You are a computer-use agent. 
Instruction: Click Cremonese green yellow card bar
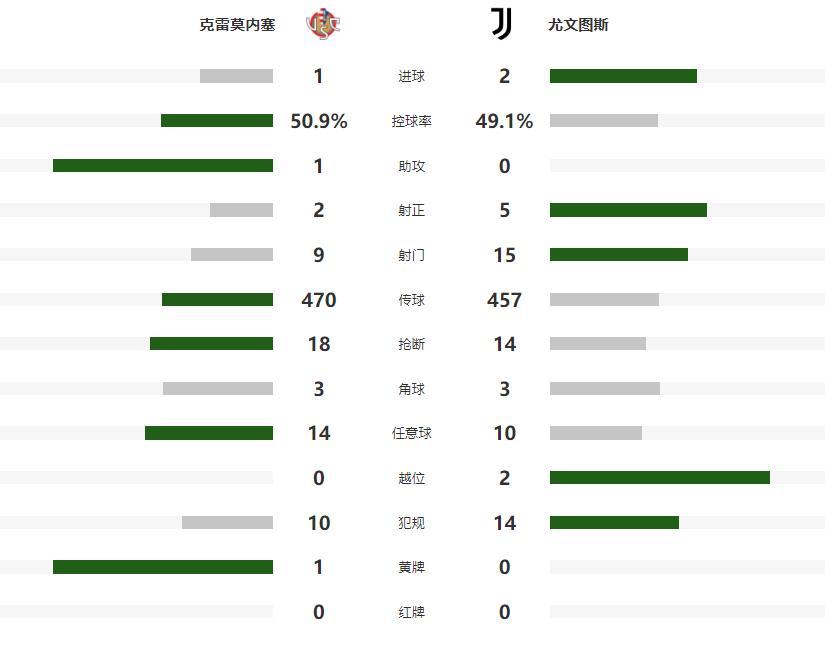163,567
